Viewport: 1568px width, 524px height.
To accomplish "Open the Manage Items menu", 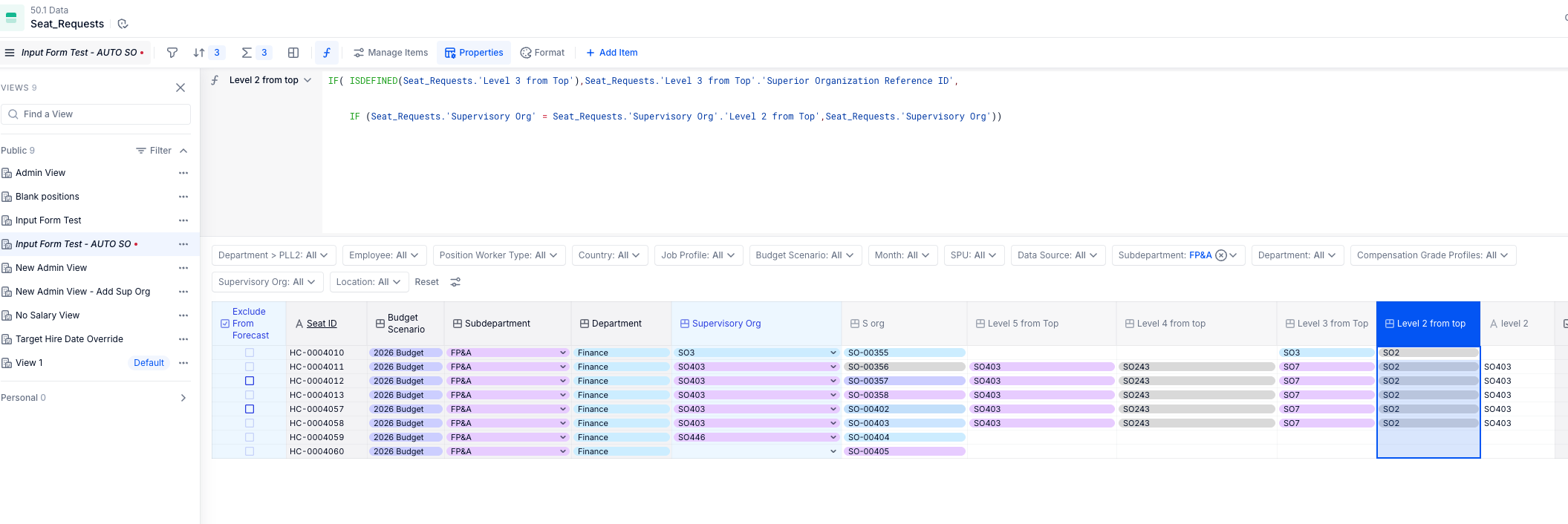I will point(391,53).
